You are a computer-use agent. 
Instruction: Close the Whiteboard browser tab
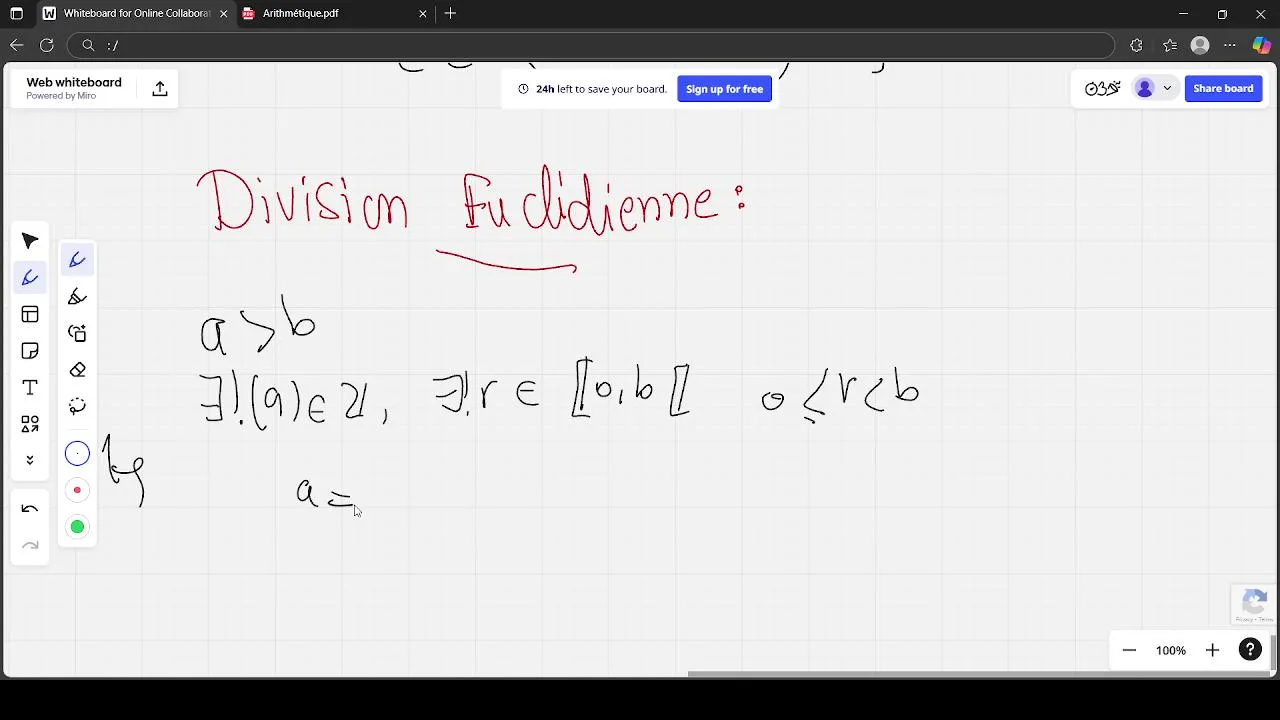point(223,14)
